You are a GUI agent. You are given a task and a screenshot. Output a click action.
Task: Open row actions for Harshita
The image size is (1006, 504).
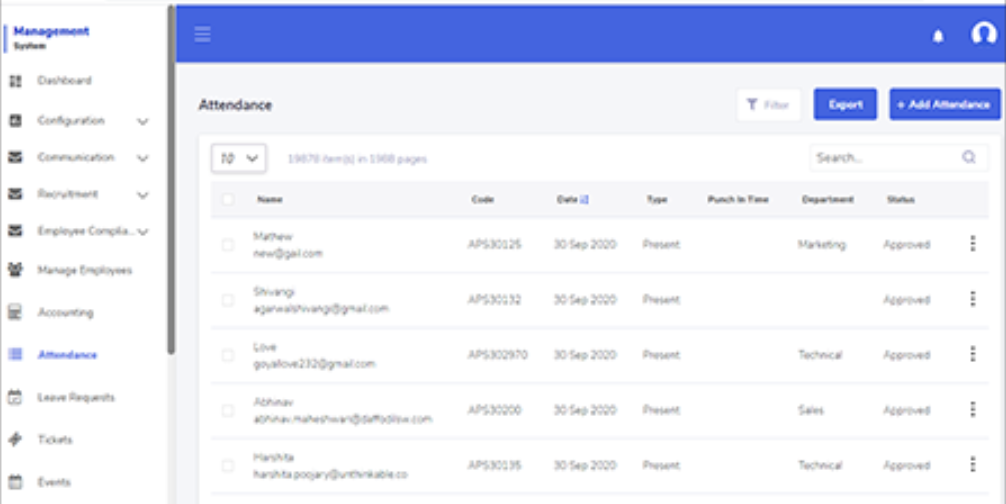click(973, 464)
